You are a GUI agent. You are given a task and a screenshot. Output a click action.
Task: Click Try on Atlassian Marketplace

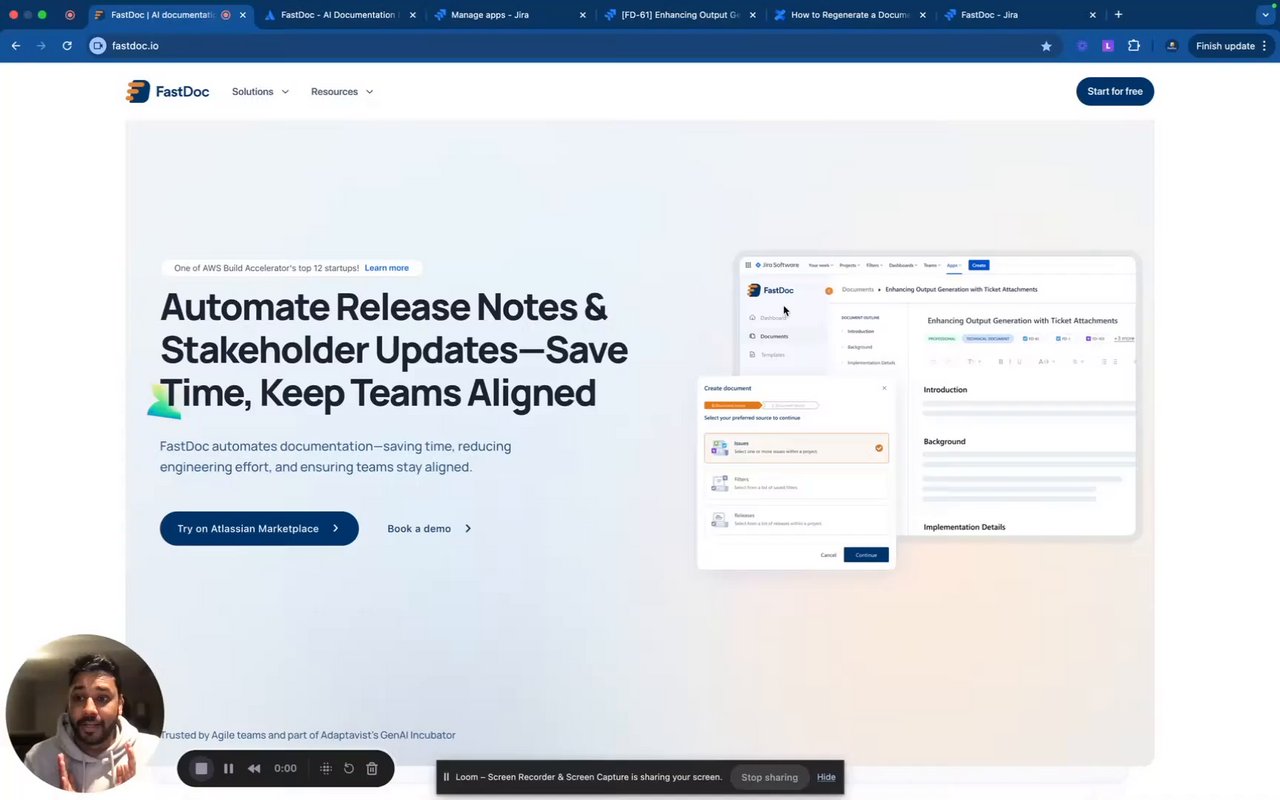[259, 529]
